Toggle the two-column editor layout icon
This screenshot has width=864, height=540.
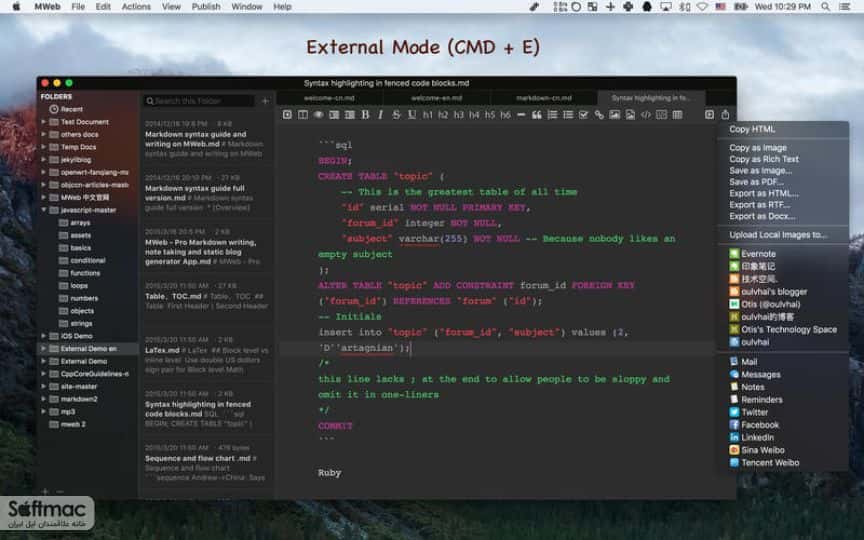click(303, 115)
